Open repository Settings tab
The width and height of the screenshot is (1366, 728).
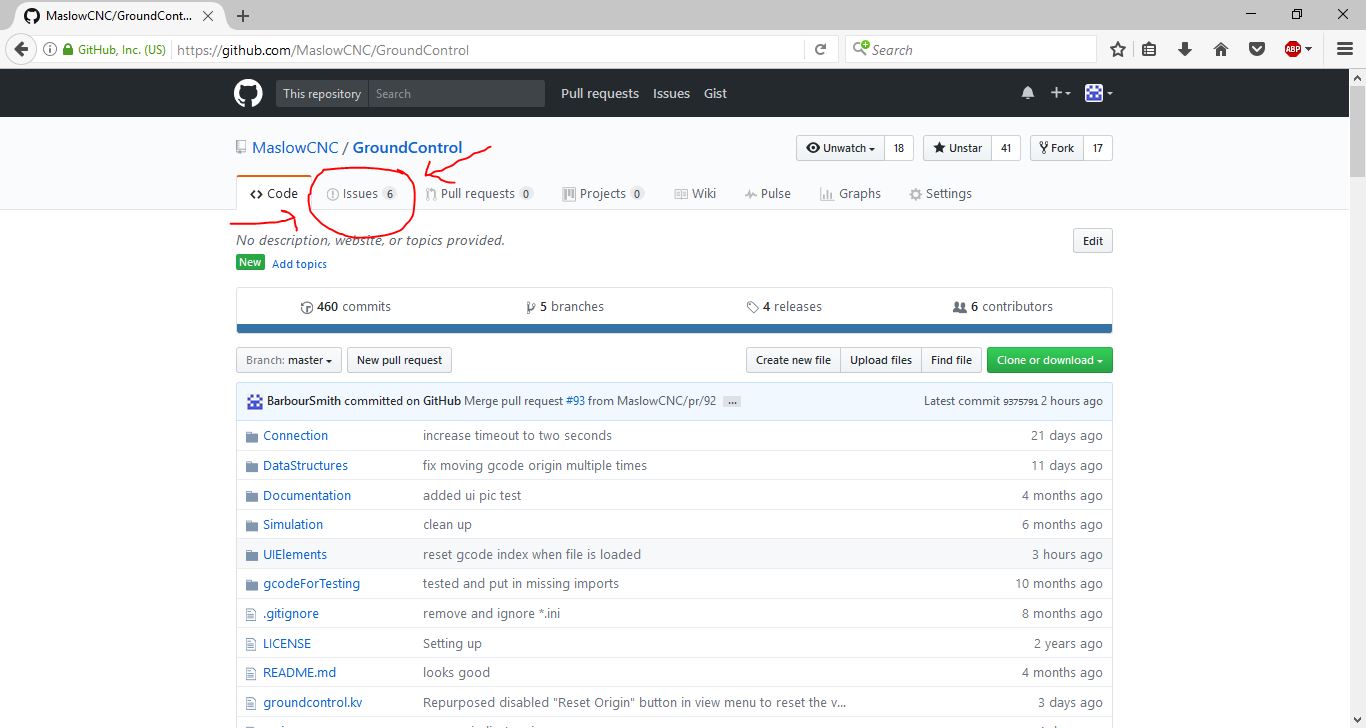coord(940,194)
